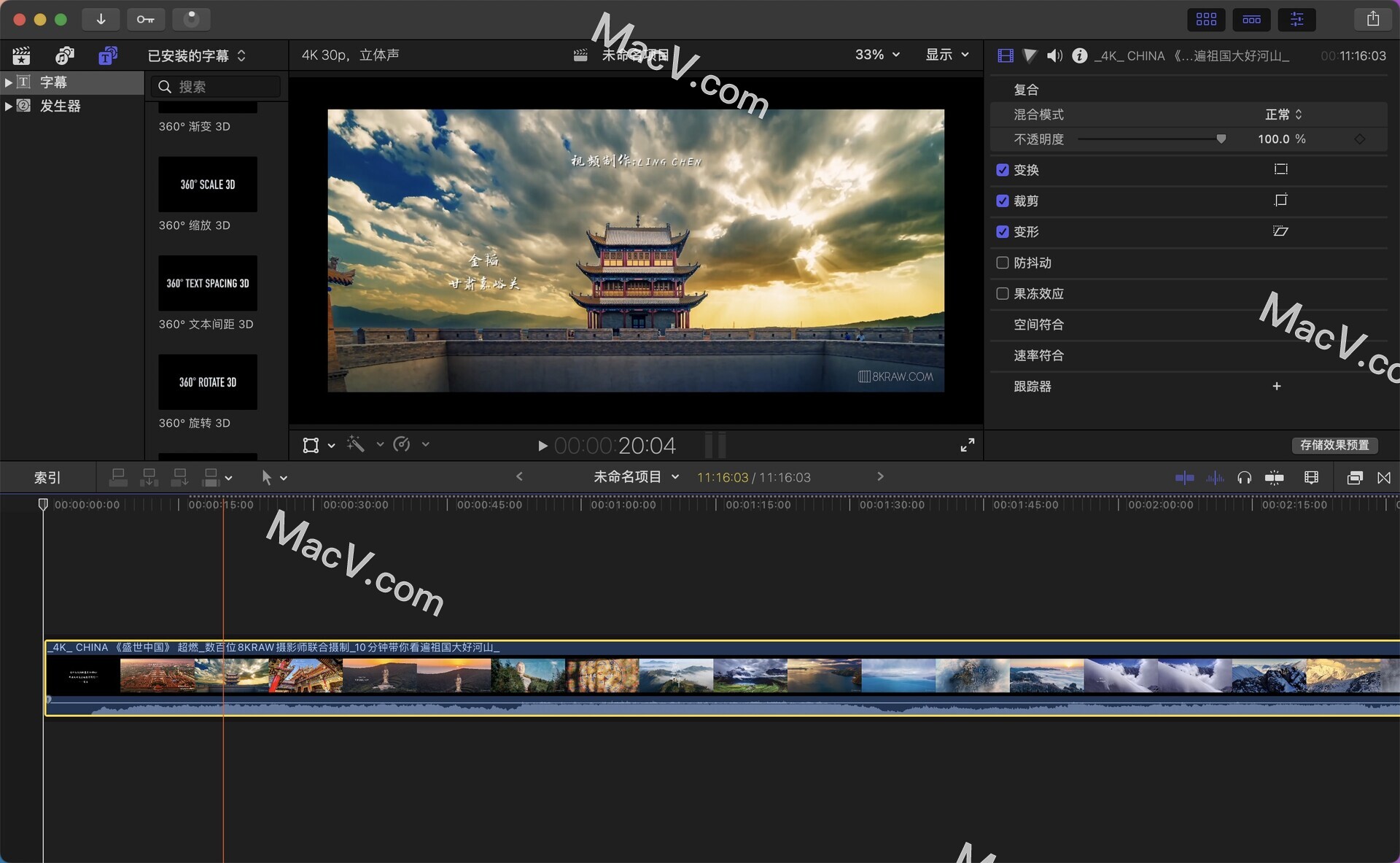Select the 360° 文本间距 3D title thumbnail
Image resolution: width=1400 pixels, height=863 pixels.
click(x=208, y=283)
